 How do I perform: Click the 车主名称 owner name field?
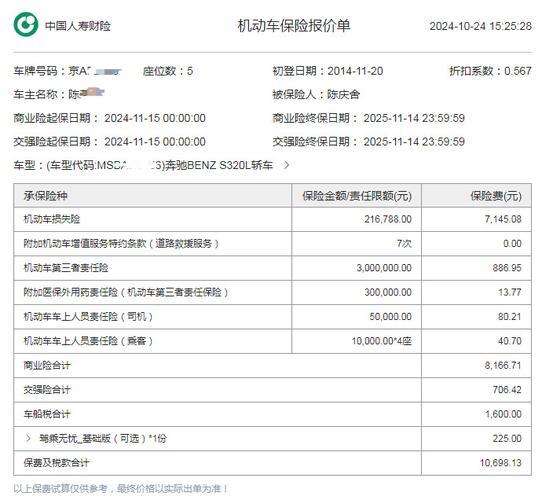point(59,94)
